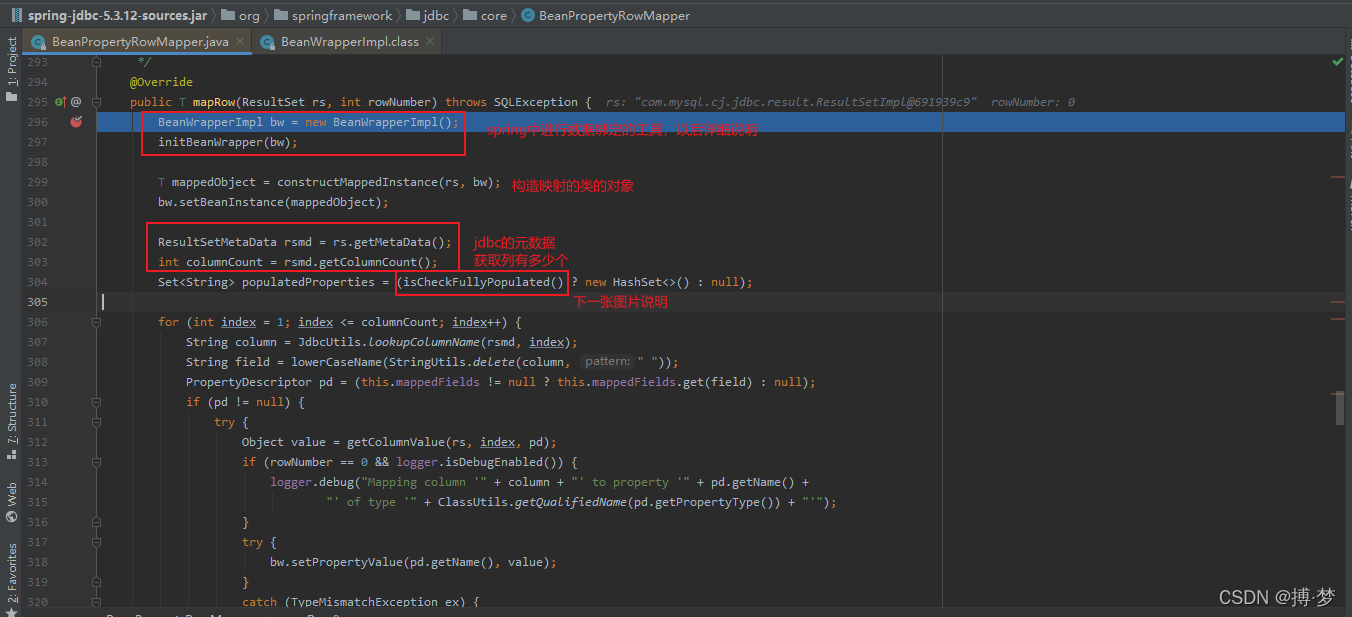The height and width of the screenshot is (617, 1352).
Task: Collapse the isDebugEnabled if fold on line 313
Action: tap(97, 462)
